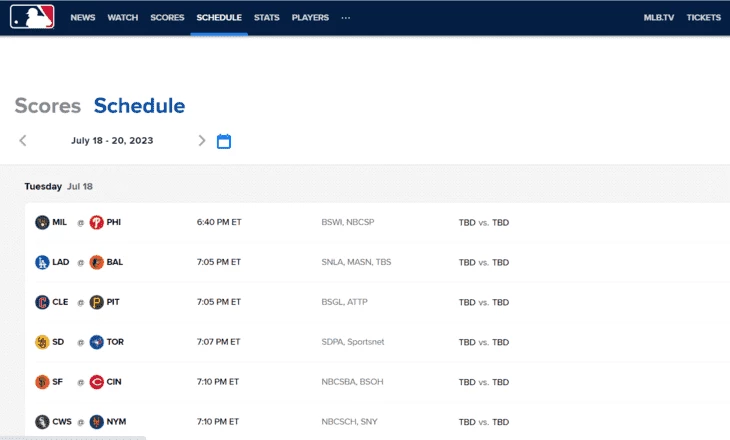730x440 pixels.
Task: Open MLB.TV link in header
Action: [659, 18]
